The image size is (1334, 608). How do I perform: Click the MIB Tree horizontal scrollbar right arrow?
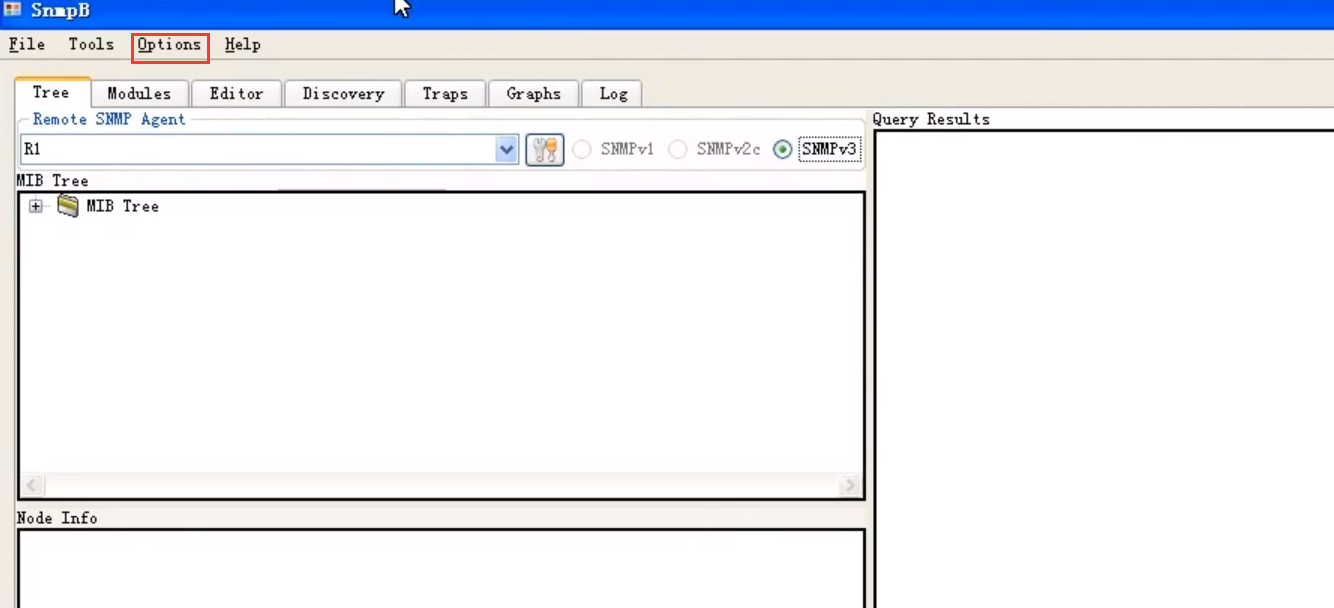point(852,485)
